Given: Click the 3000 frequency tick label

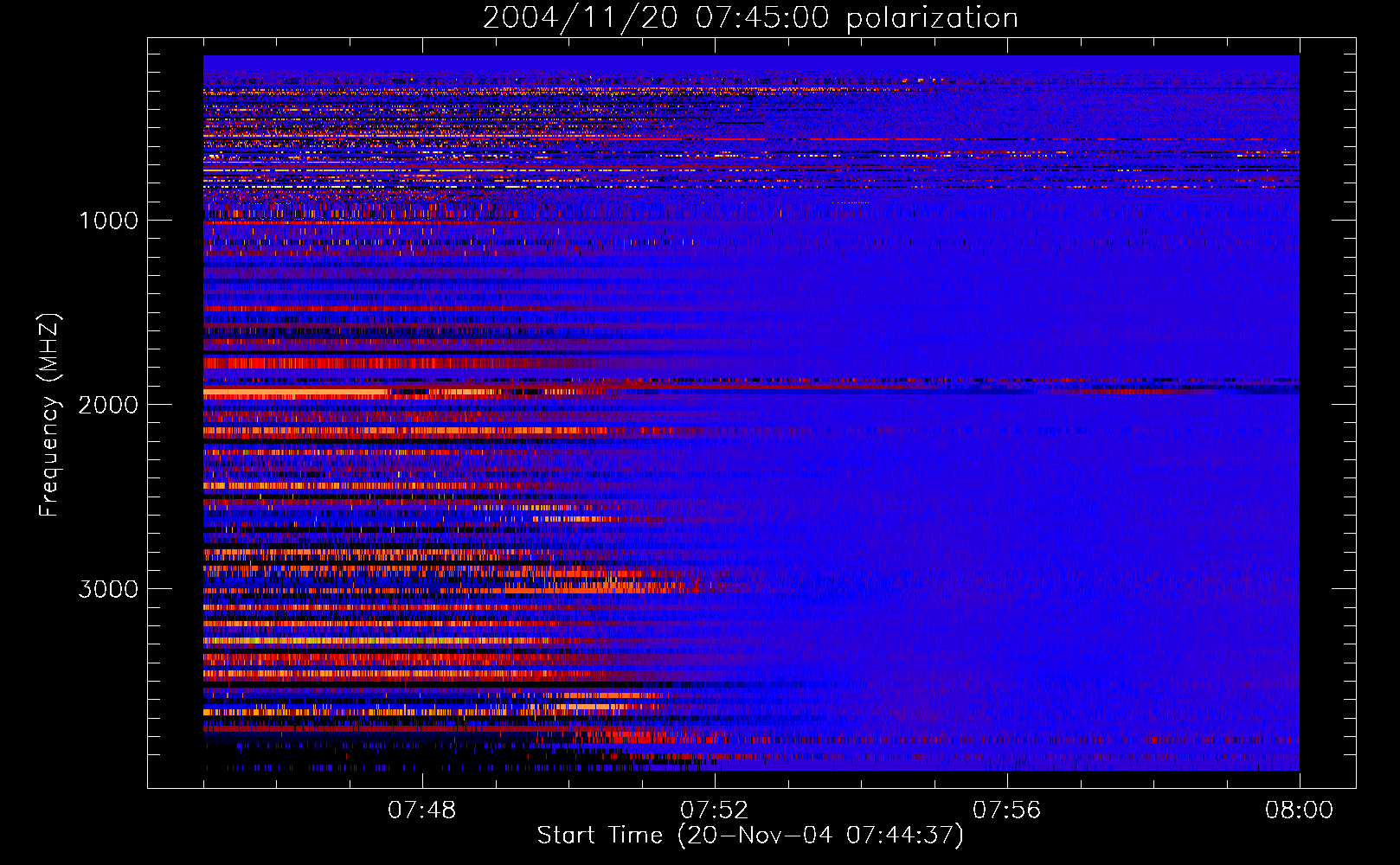Looking at the screenshot, I should [108, 589].
